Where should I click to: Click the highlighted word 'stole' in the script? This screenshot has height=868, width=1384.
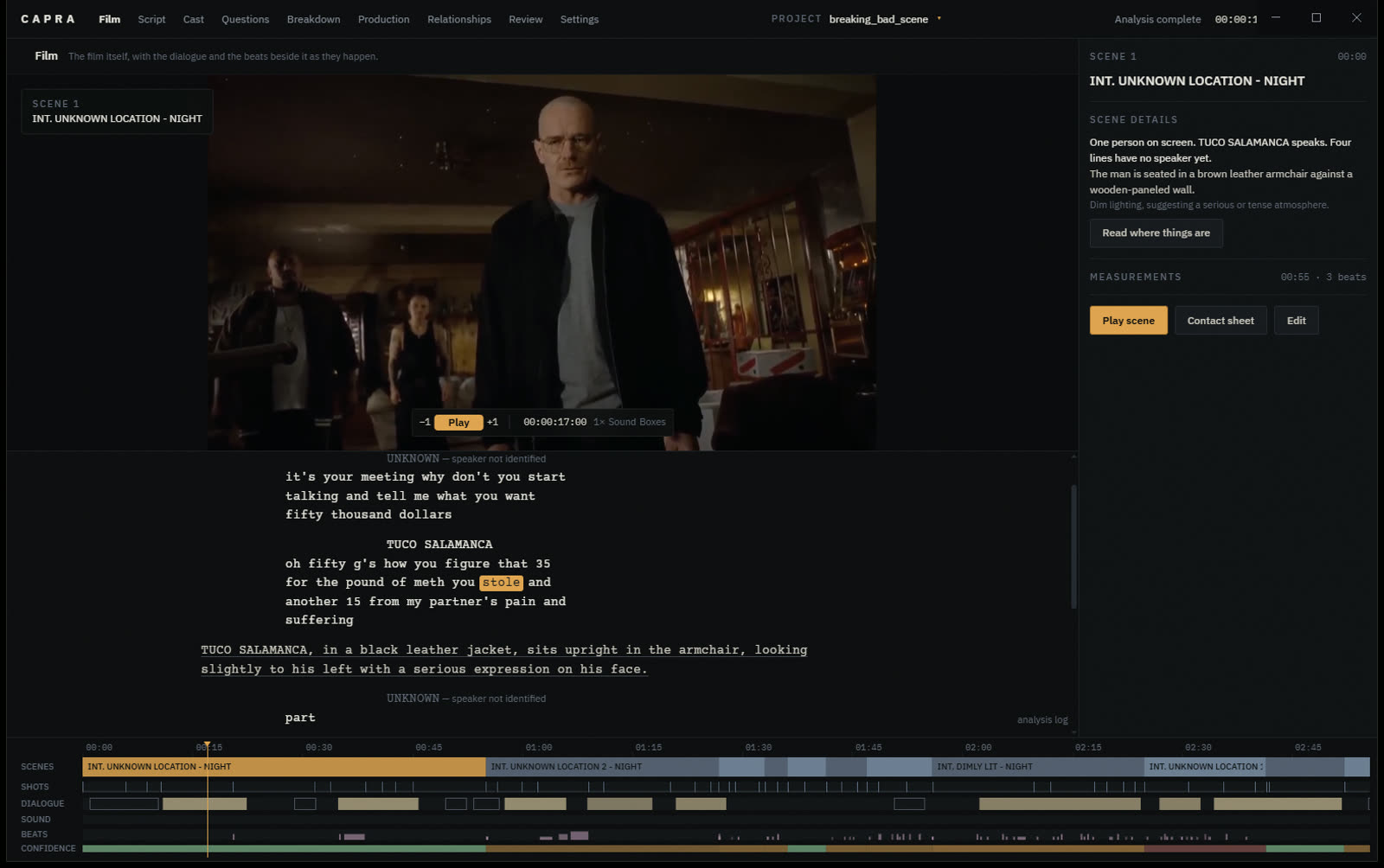501,583
